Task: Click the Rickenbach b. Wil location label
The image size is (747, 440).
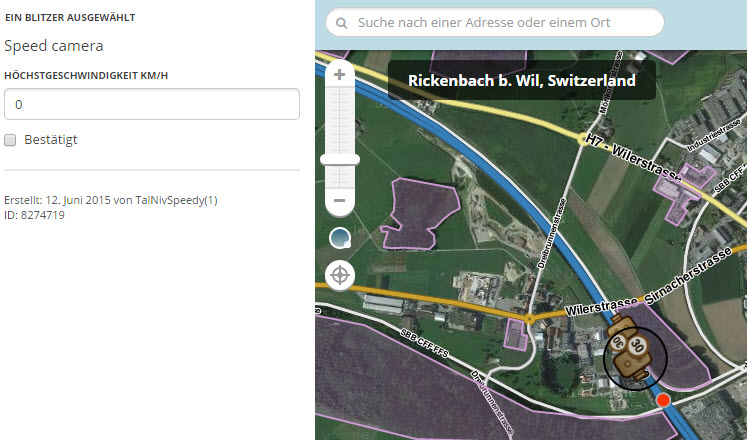Action: (x=522, y=80)
